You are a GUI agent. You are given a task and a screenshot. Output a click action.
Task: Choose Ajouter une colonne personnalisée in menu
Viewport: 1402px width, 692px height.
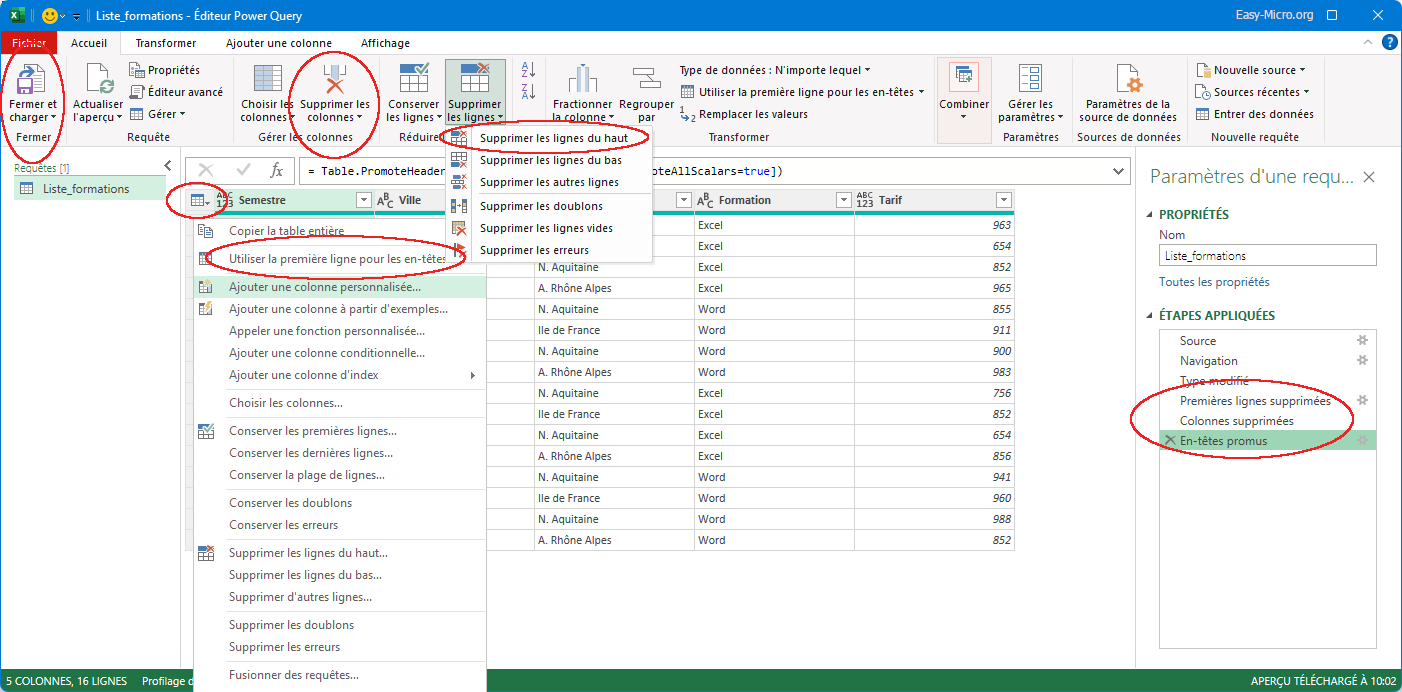pos(324,287)
